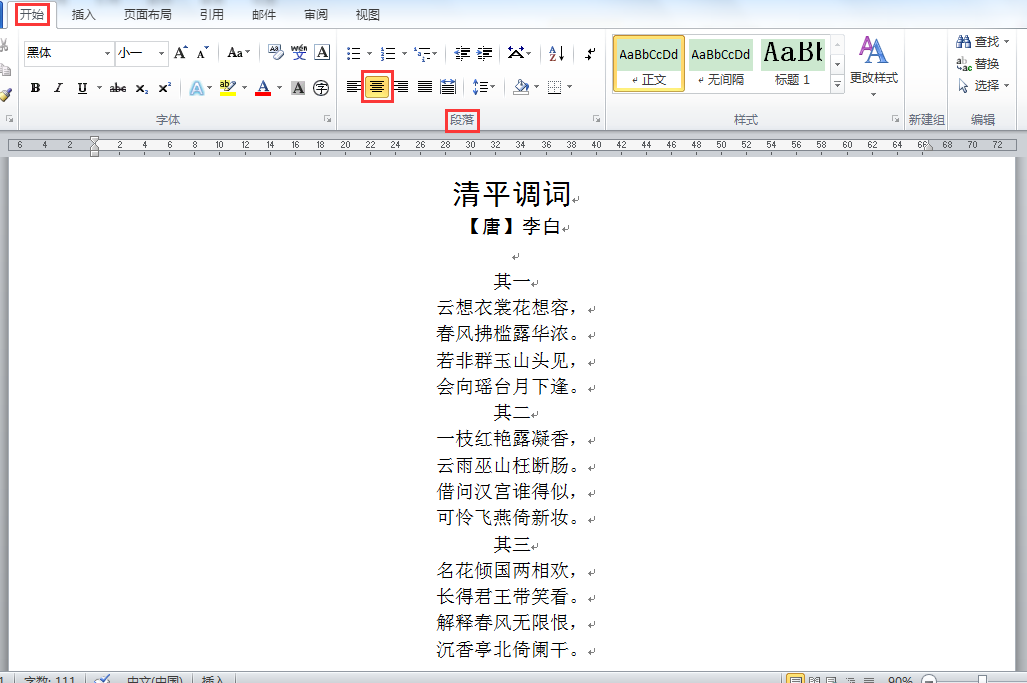
Task: Apply multilevel list
Action: pos(423,53)
